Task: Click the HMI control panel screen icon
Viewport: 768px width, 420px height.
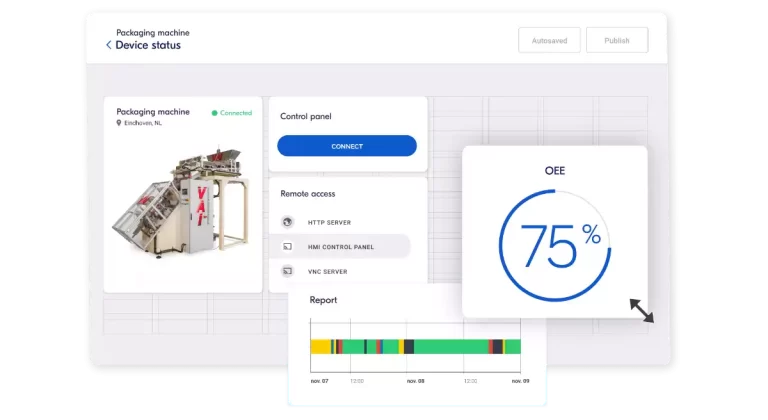Action: tap(287, 246)
